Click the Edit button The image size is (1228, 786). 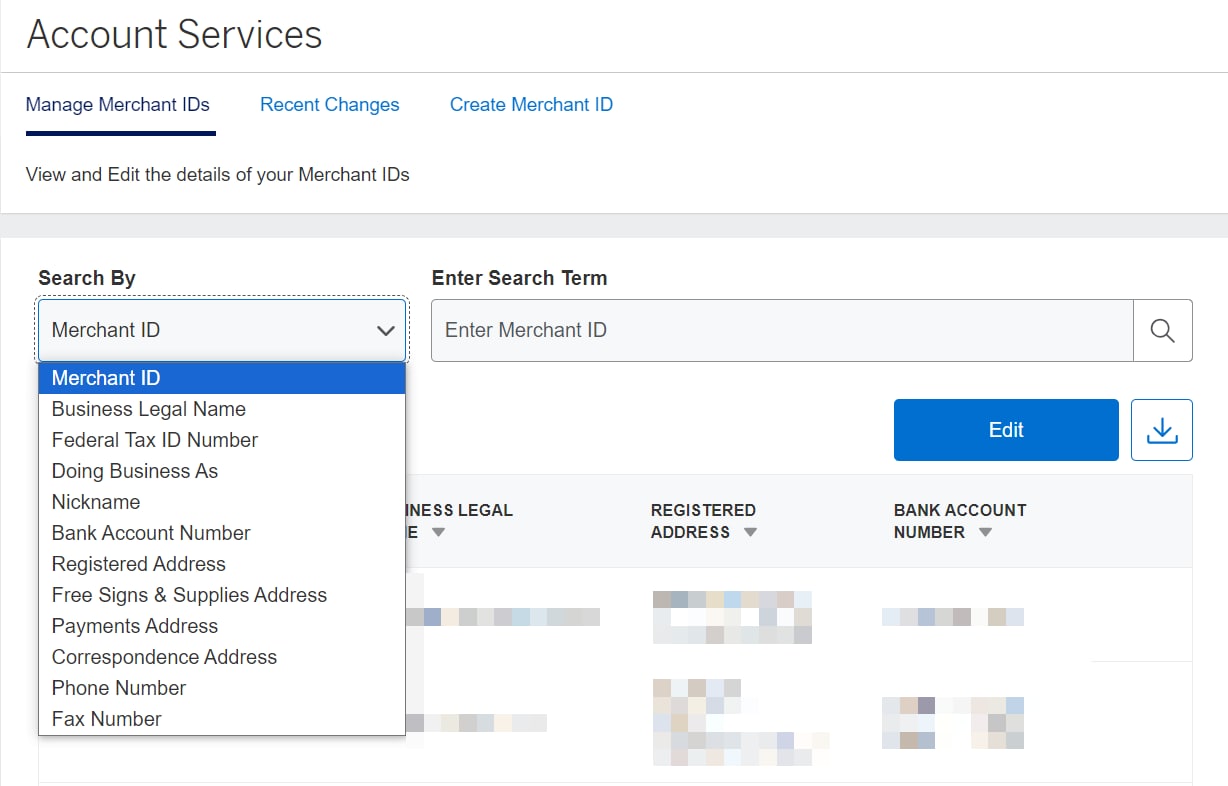pyautogui.click(x=1005, y=429)
